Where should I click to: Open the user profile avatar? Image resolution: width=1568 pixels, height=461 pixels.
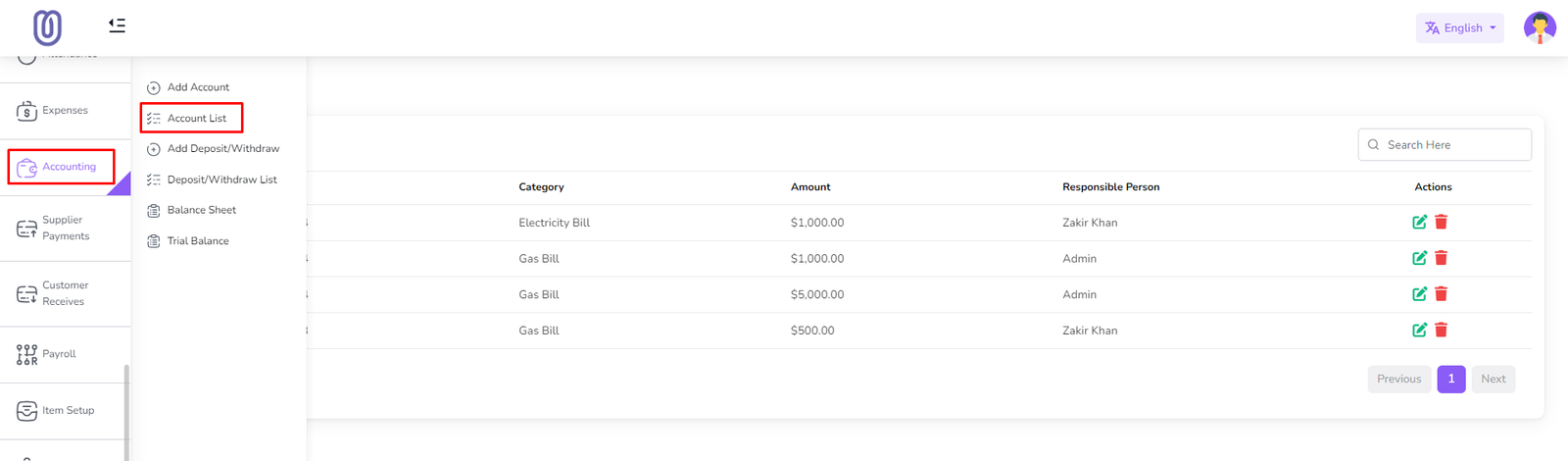click(1539, 27)
